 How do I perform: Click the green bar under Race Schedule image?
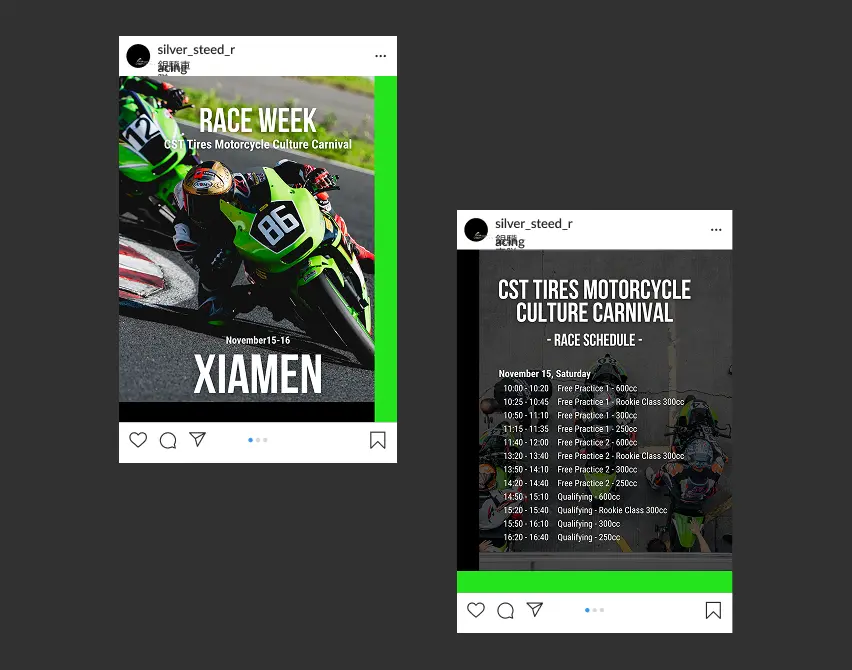(594, 581)
